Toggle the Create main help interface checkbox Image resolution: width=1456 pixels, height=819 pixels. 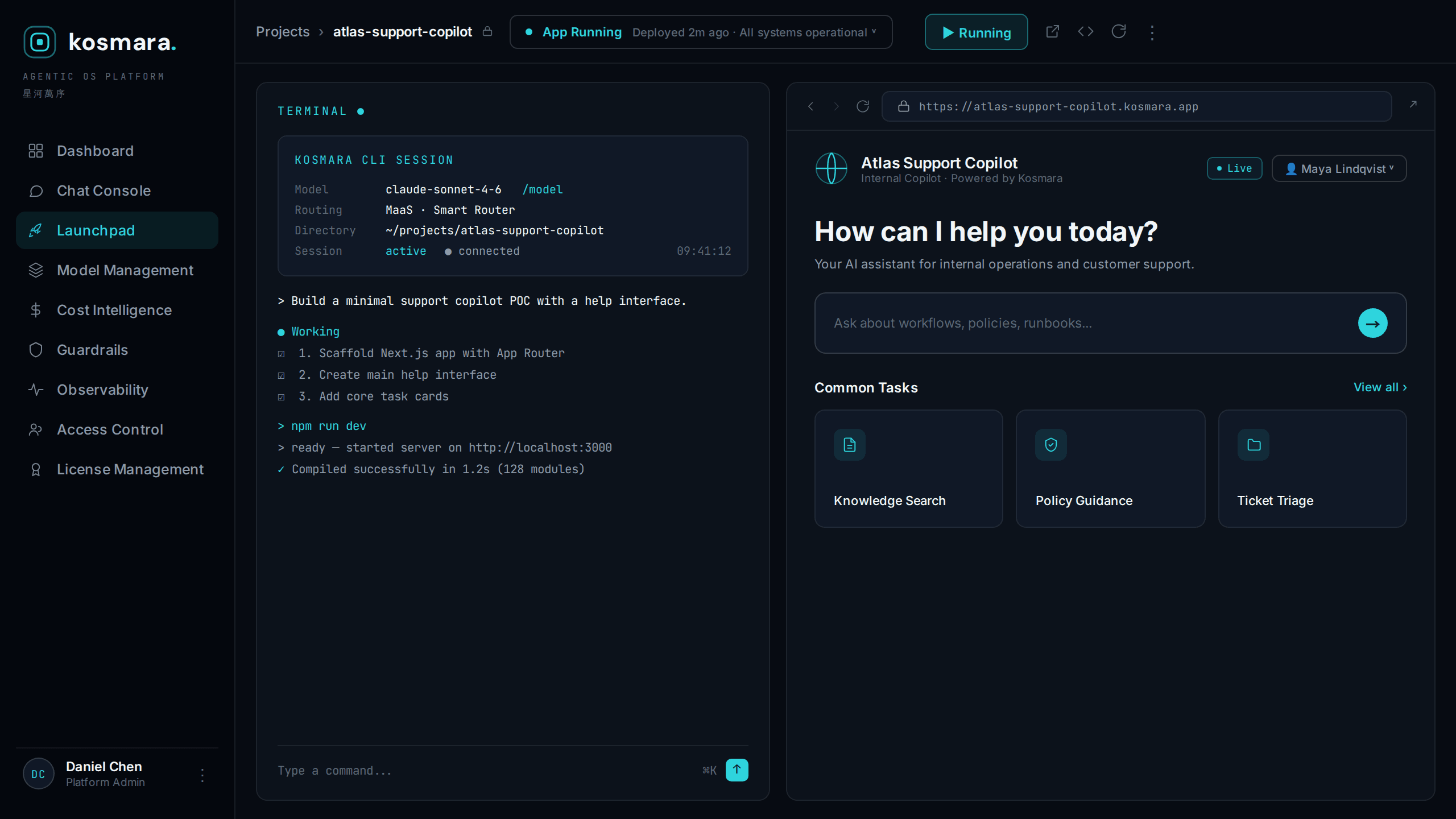281,375
